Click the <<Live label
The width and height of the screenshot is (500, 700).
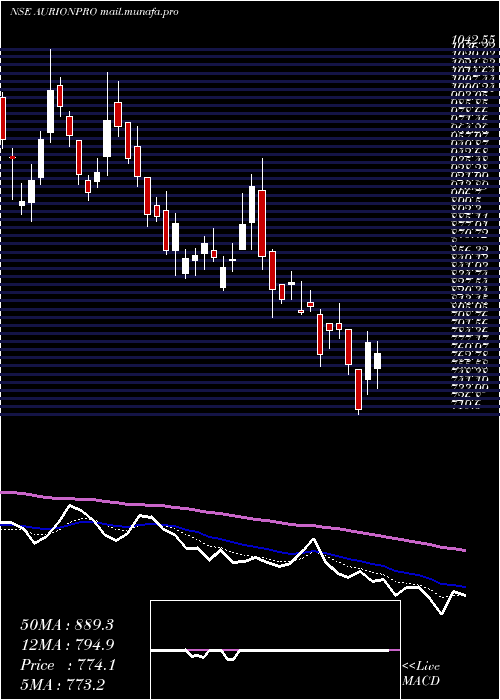[421, 667]
